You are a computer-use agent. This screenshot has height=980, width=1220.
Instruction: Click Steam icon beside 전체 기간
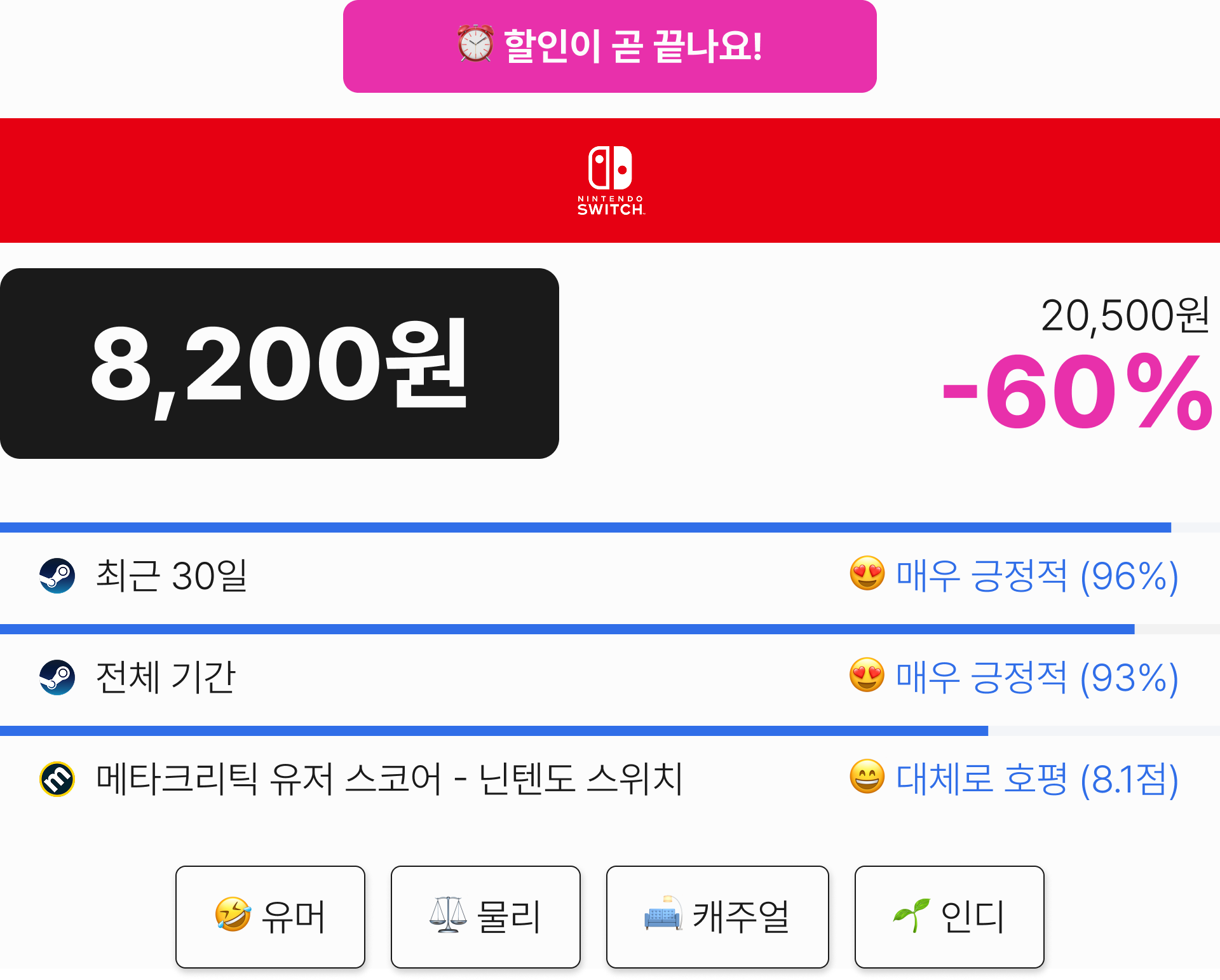pos(57,677)
